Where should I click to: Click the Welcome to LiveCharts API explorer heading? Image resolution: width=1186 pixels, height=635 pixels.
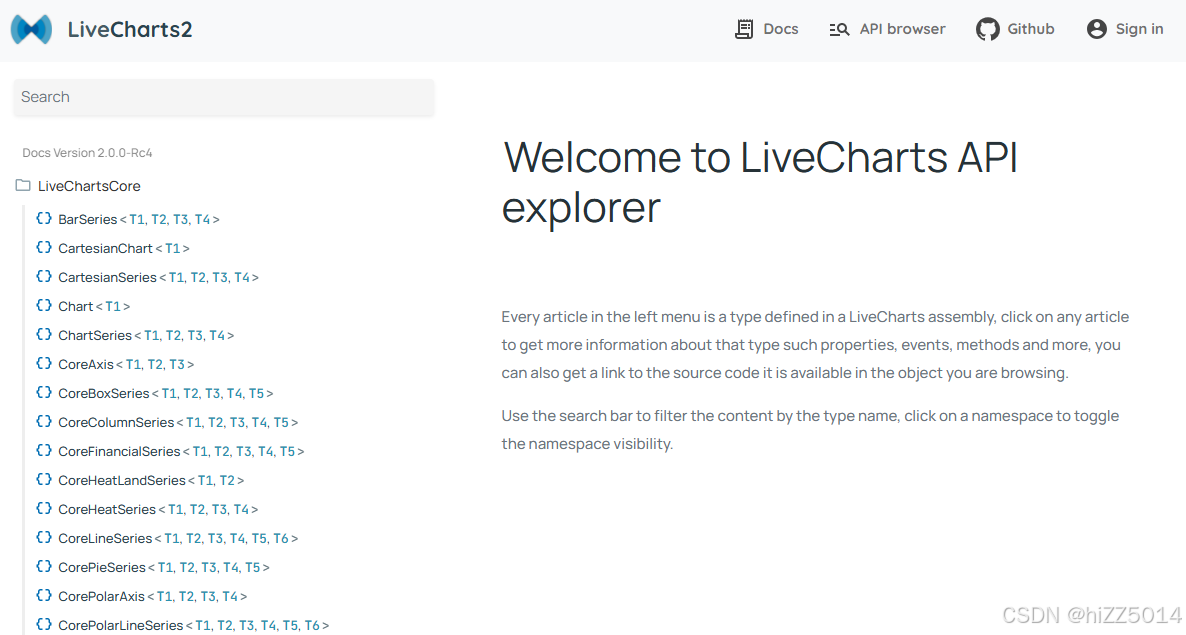760,182
